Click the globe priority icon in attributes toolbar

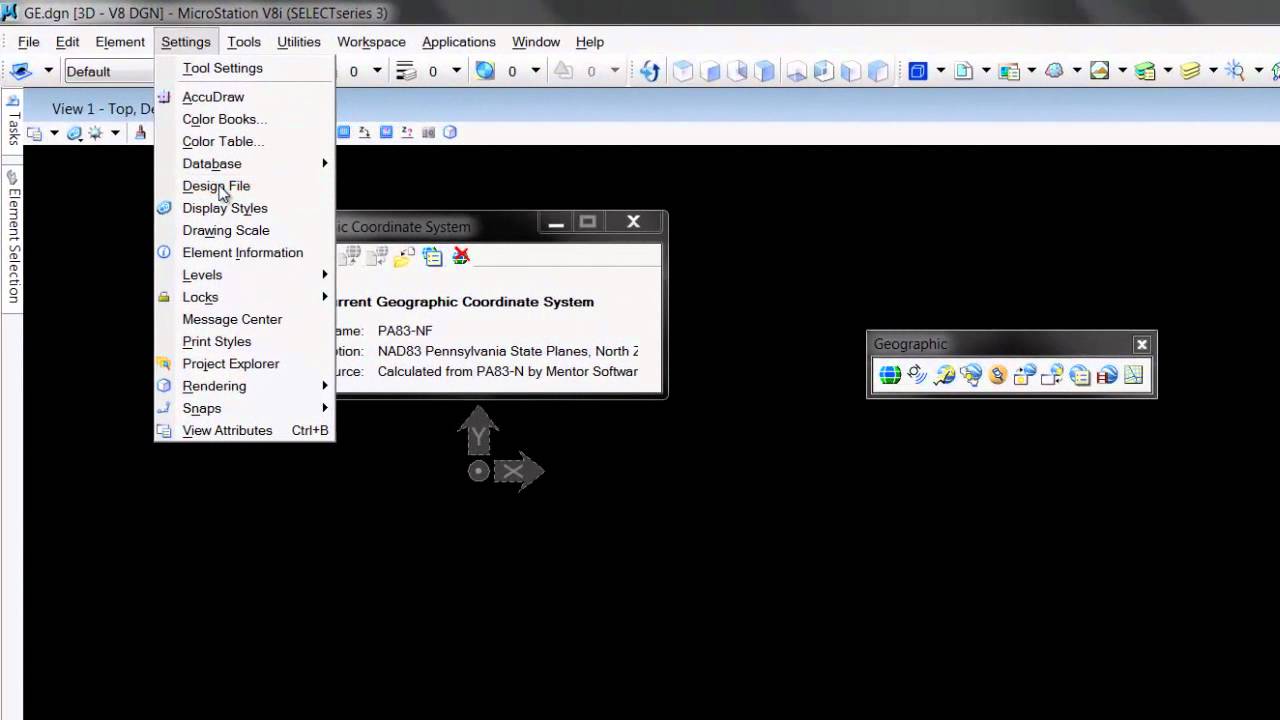pos(485,71)
